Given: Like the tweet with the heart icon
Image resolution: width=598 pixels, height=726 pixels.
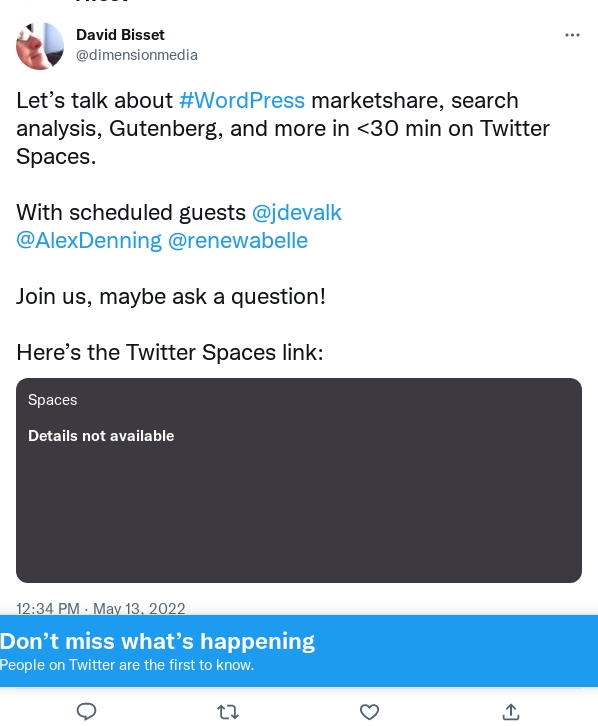Looking at the screenshot, I should tap(369, 712).
